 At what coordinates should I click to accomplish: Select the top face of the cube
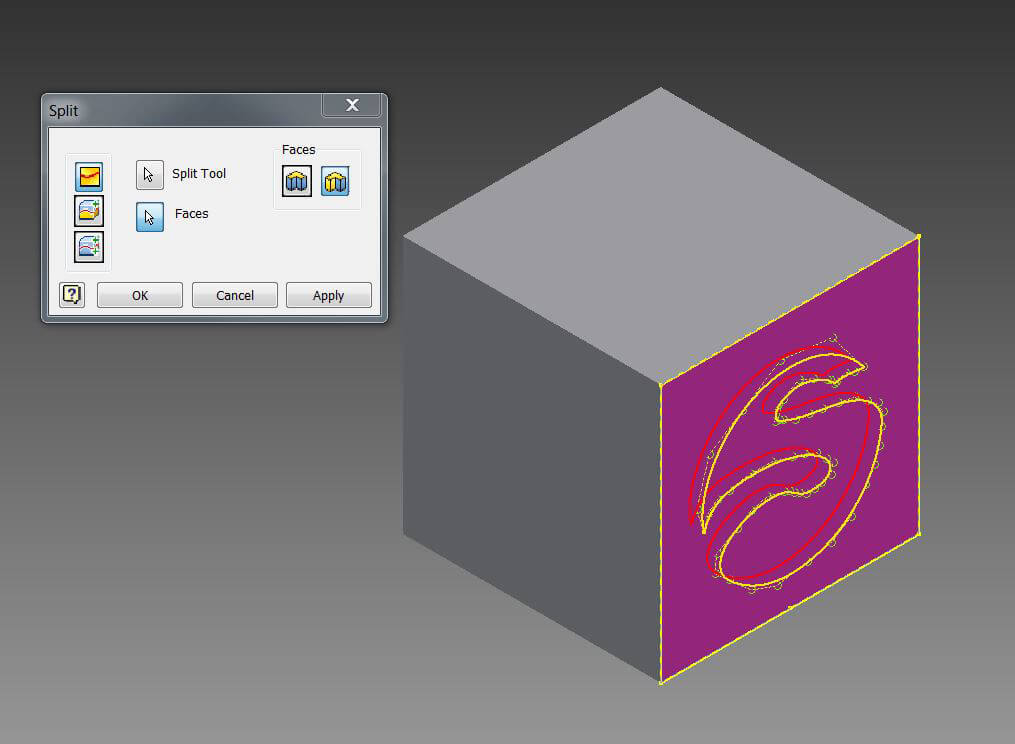pyautogui.click(x=660, y=230)
